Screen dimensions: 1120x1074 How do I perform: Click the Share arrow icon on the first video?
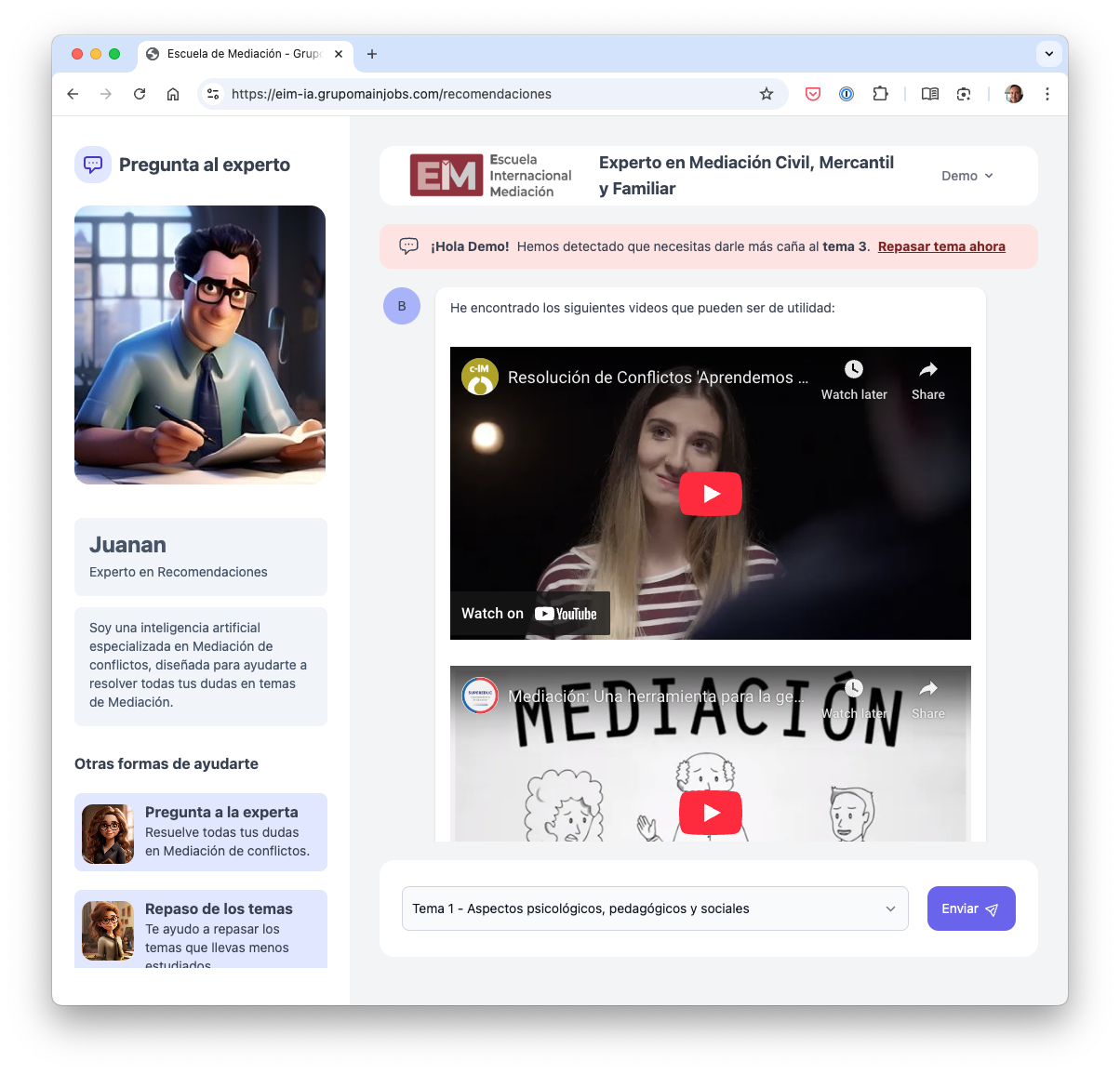point(927,368)
